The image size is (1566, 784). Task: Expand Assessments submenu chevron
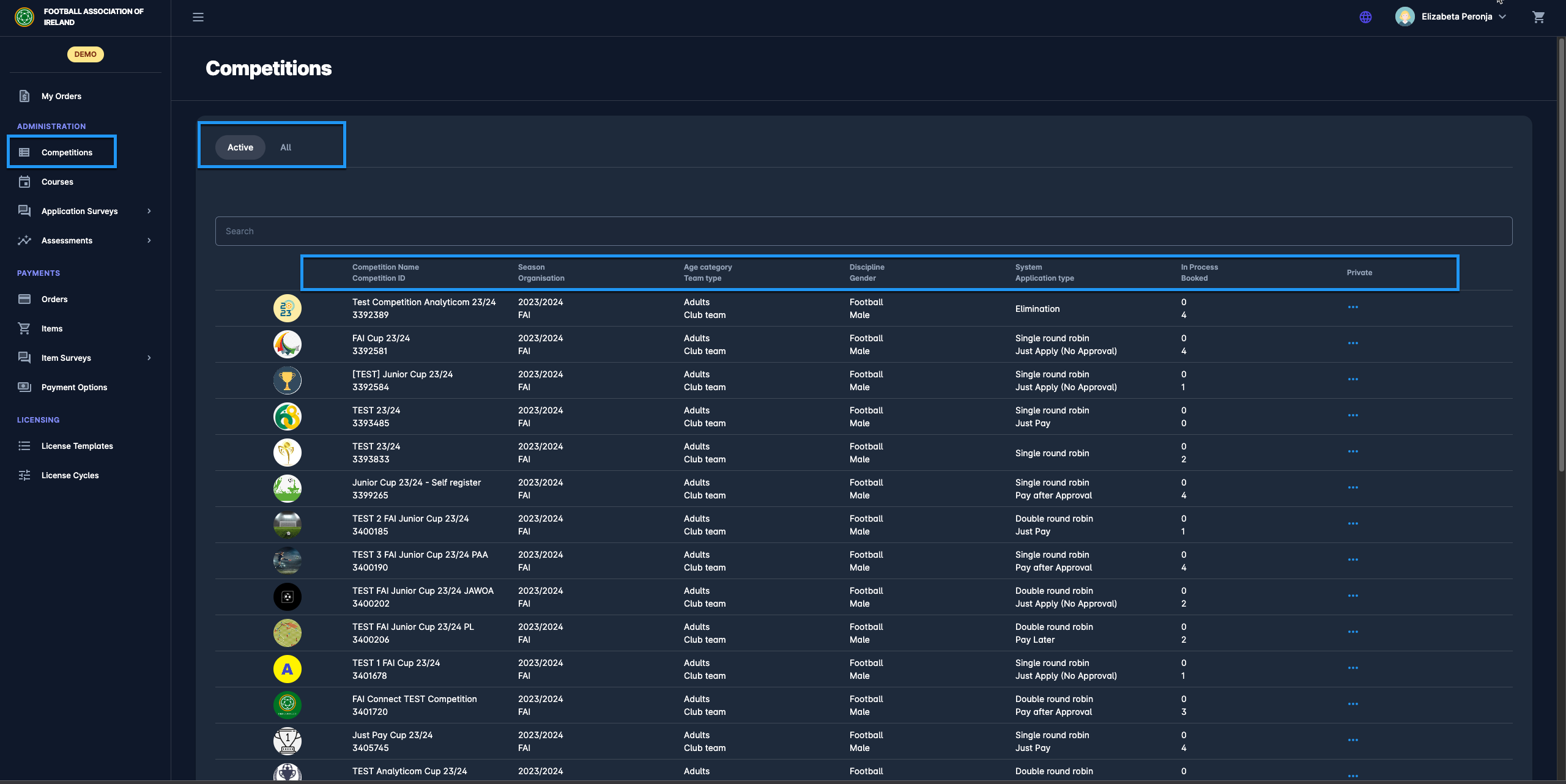tap(149, 240)
